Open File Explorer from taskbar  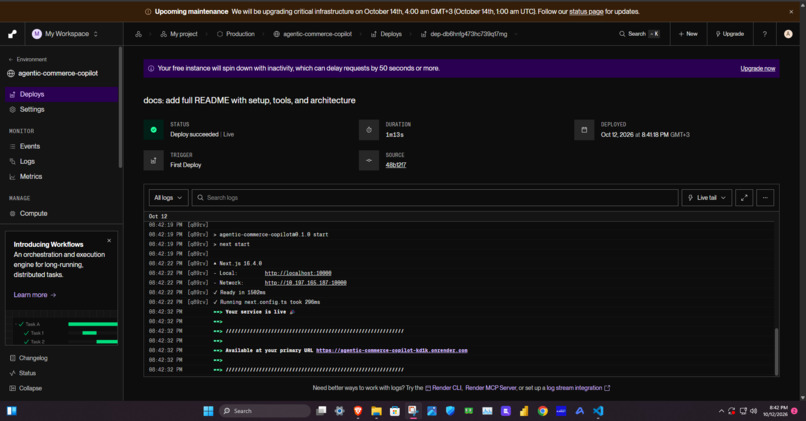point(376,411)
